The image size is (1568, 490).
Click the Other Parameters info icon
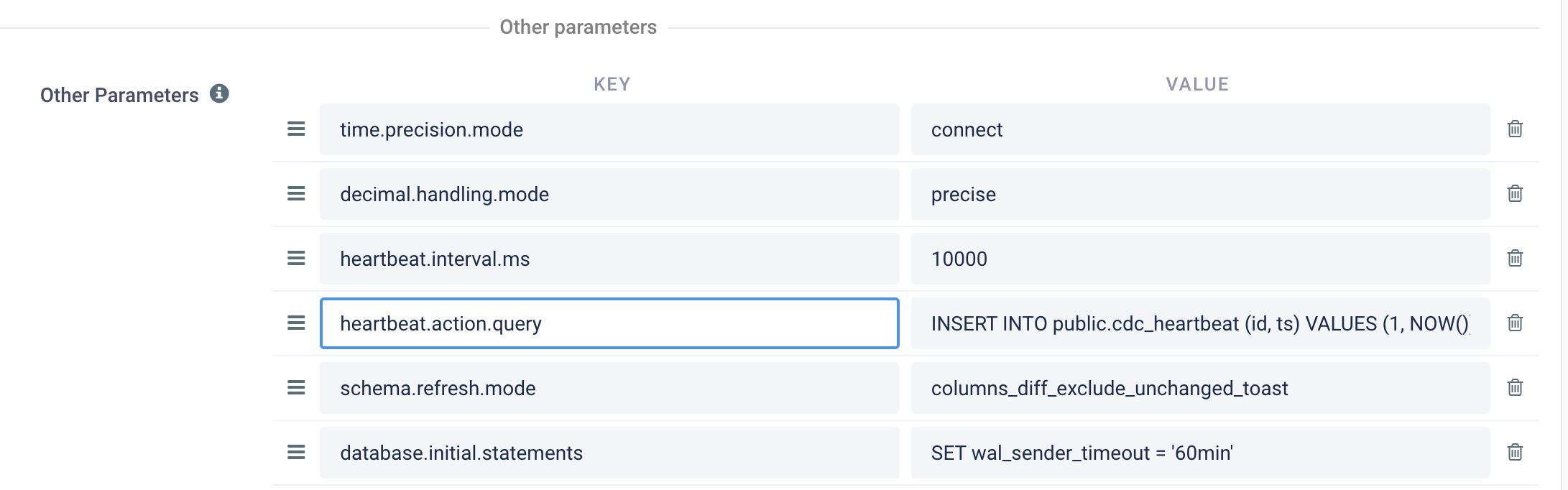(x=219, y=93)
